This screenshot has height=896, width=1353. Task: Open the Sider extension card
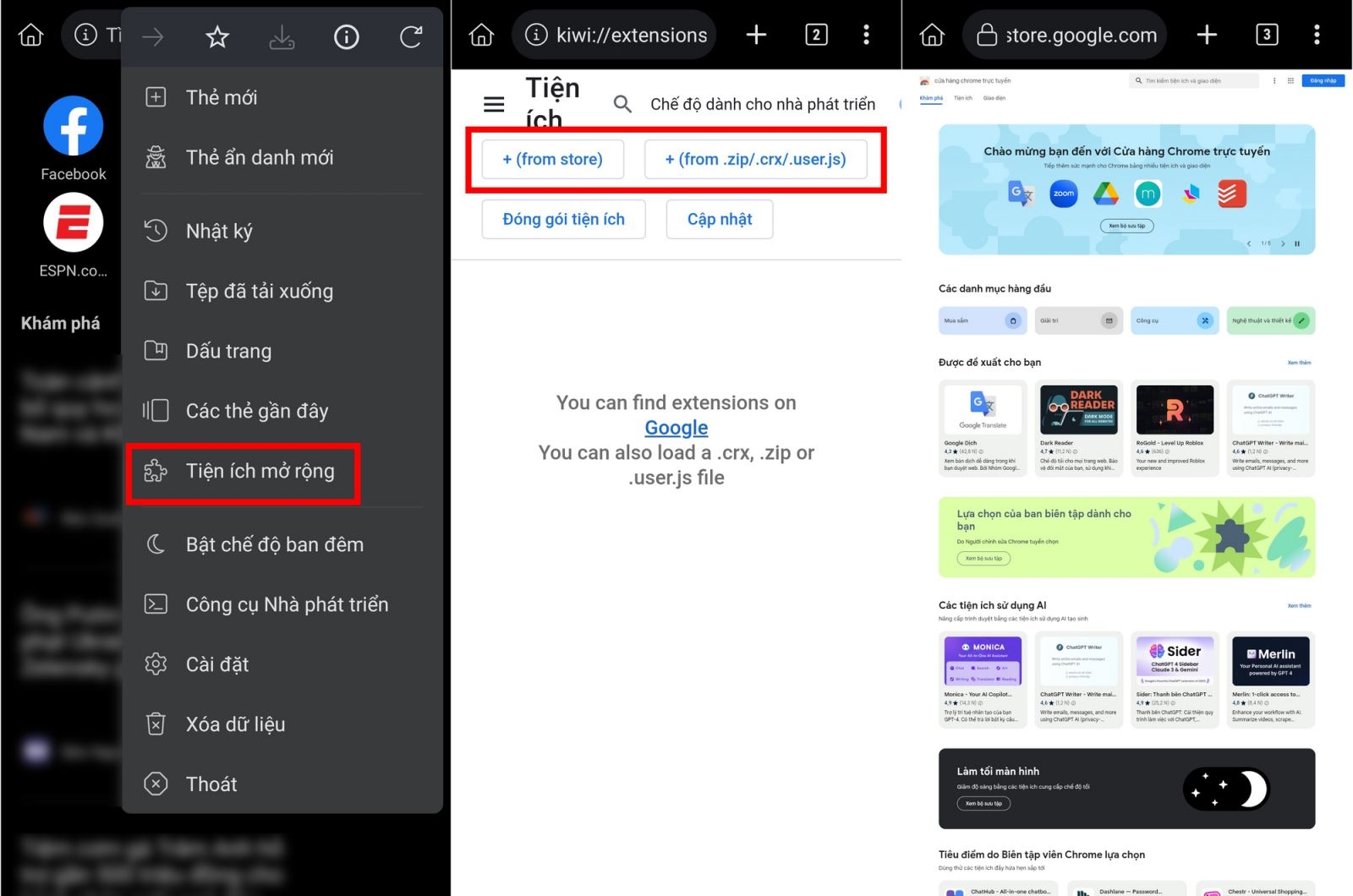click(1175, 680)
